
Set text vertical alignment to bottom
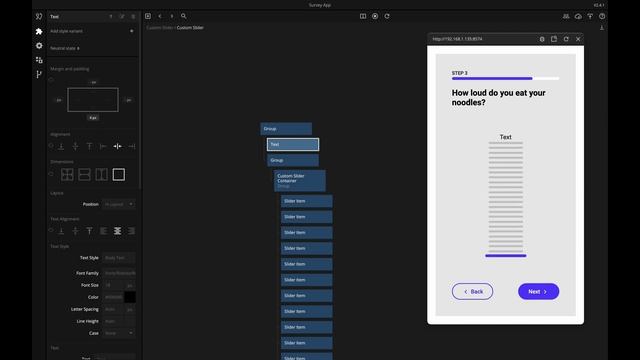61,231
